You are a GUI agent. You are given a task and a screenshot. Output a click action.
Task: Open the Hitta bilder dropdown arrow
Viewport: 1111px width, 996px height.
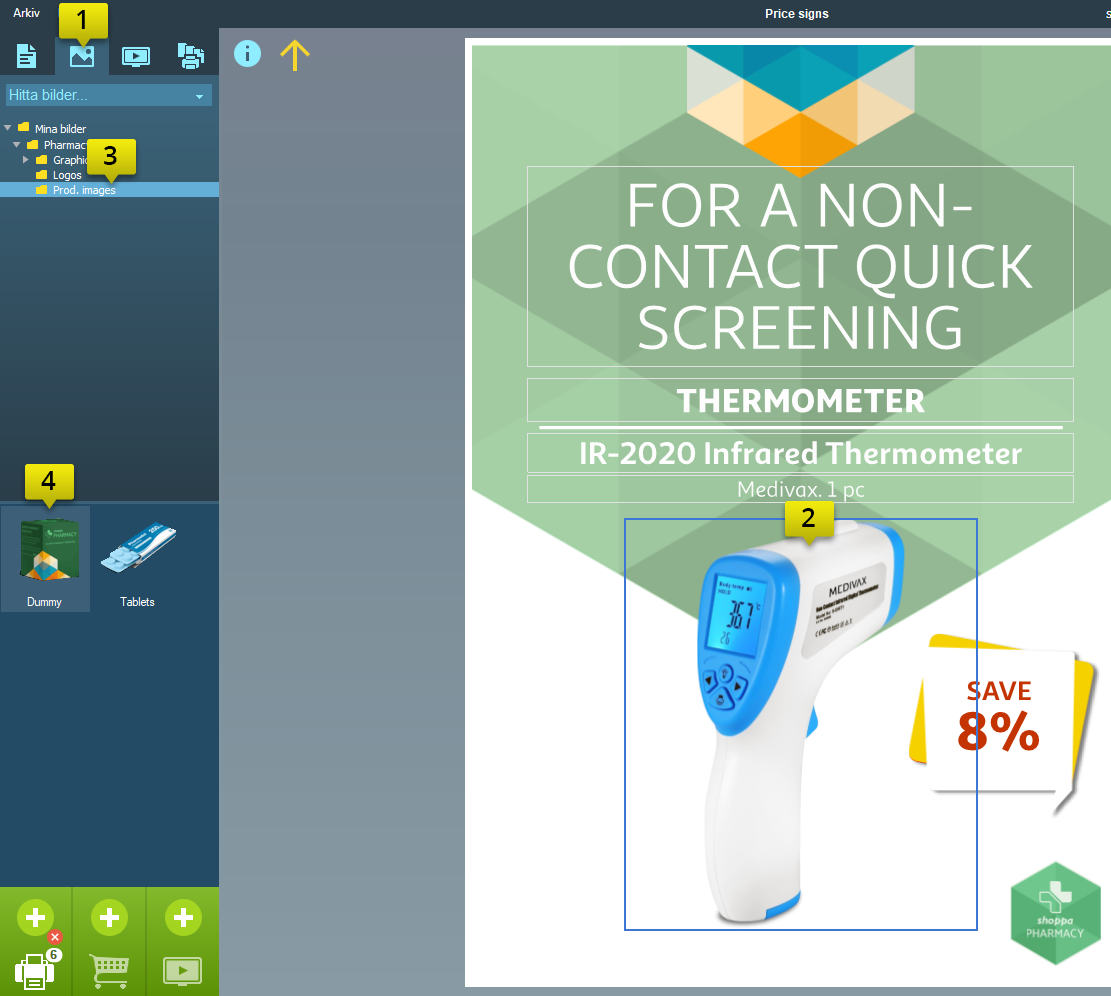click(x=199, y=96)
